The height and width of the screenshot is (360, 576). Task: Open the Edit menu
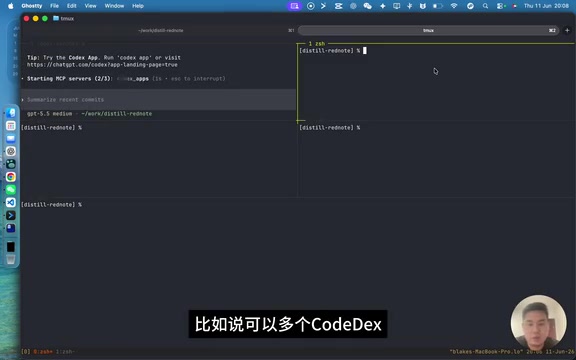click(x=72, y=6)
